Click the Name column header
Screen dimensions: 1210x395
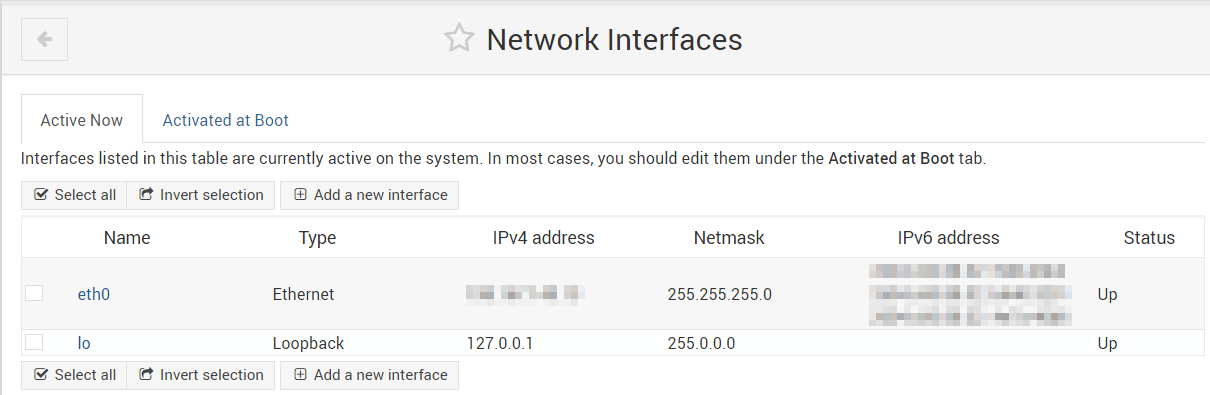[x=127, y=238]
